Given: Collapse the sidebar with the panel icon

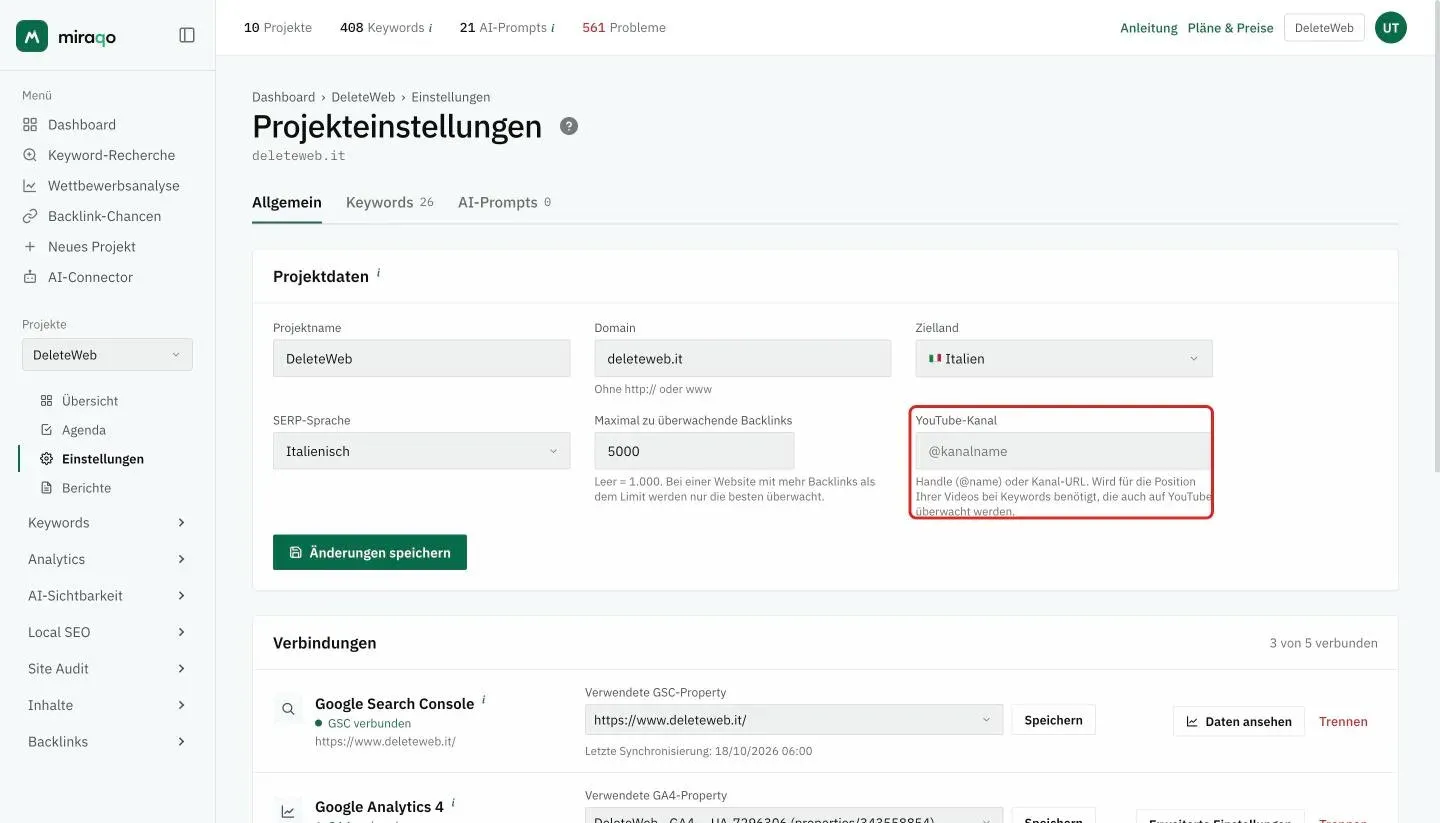Looking at the screenshot, I should 187,35.
